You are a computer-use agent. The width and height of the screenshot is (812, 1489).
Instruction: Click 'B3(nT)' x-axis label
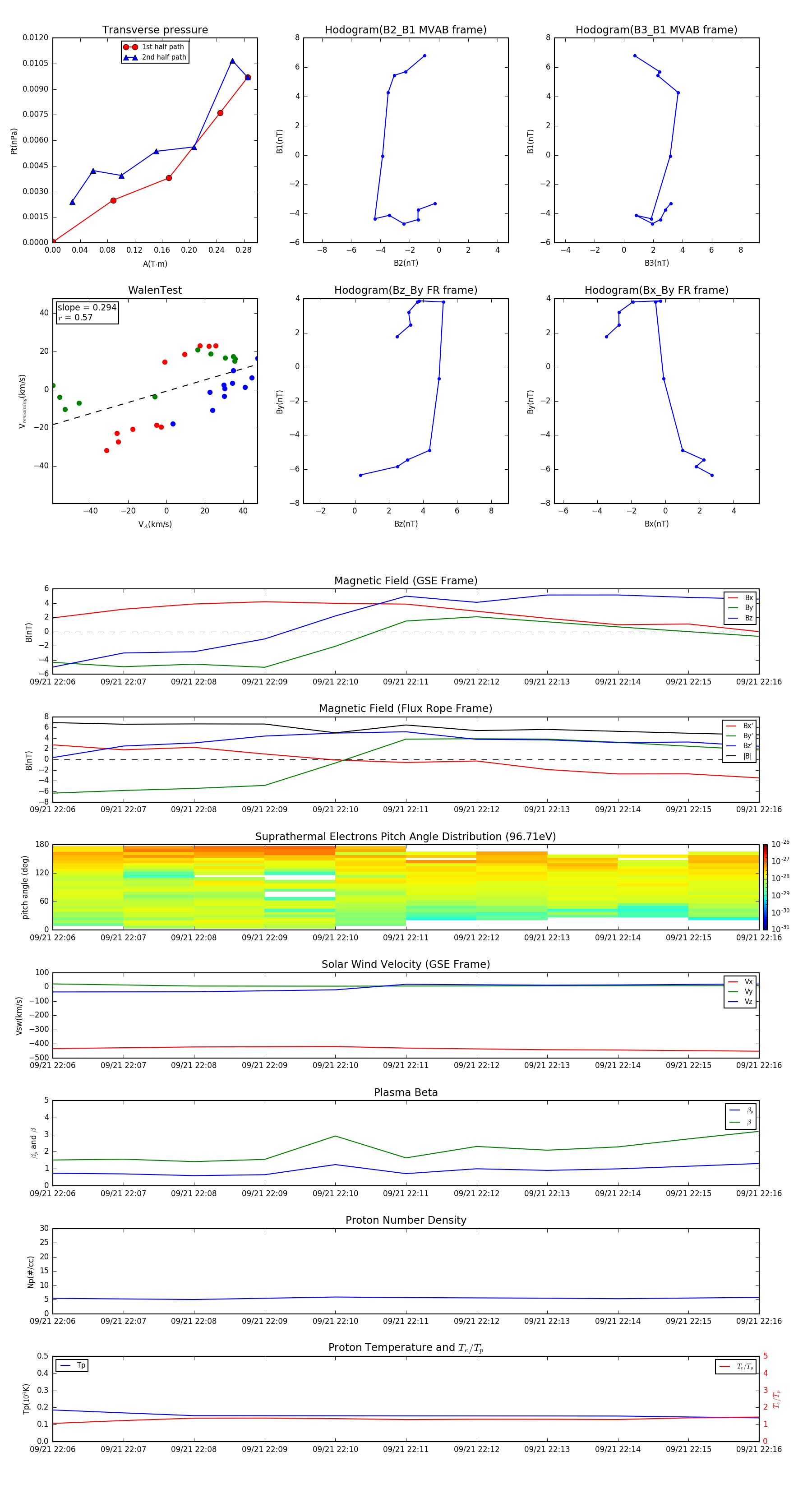pyautogui.click(x=656, y=263)
